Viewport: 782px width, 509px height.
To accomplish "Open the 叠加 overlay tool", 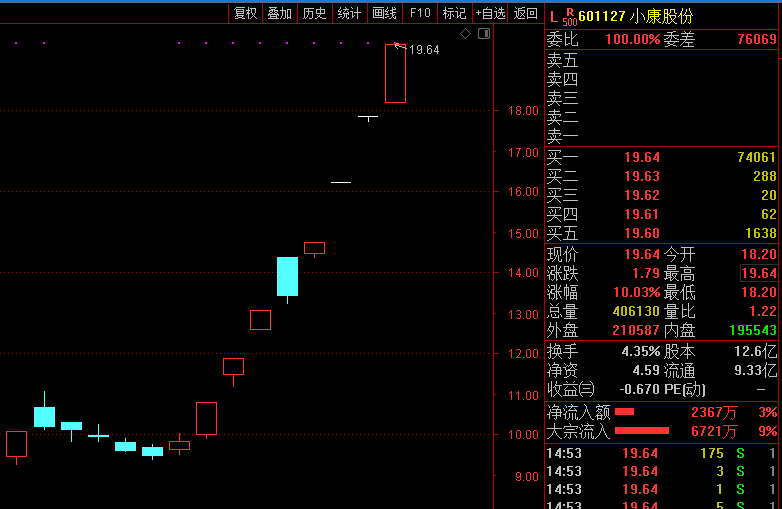I will click(280, 13).
